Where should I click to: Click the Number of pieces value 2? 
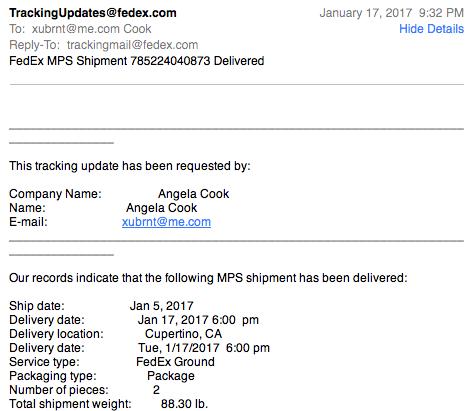tap(156, 390)
